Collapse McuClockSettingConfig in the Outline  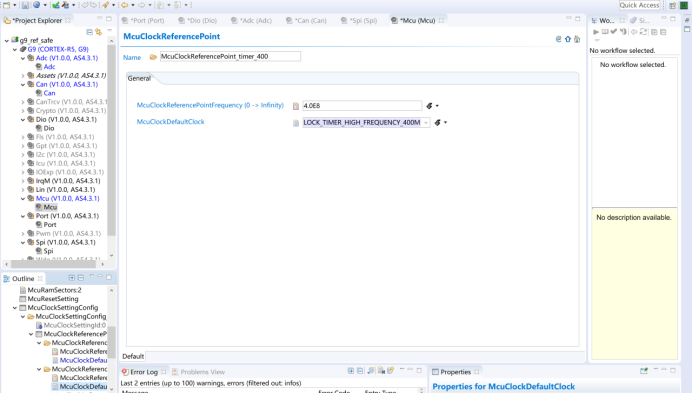(x=15, y=308)
